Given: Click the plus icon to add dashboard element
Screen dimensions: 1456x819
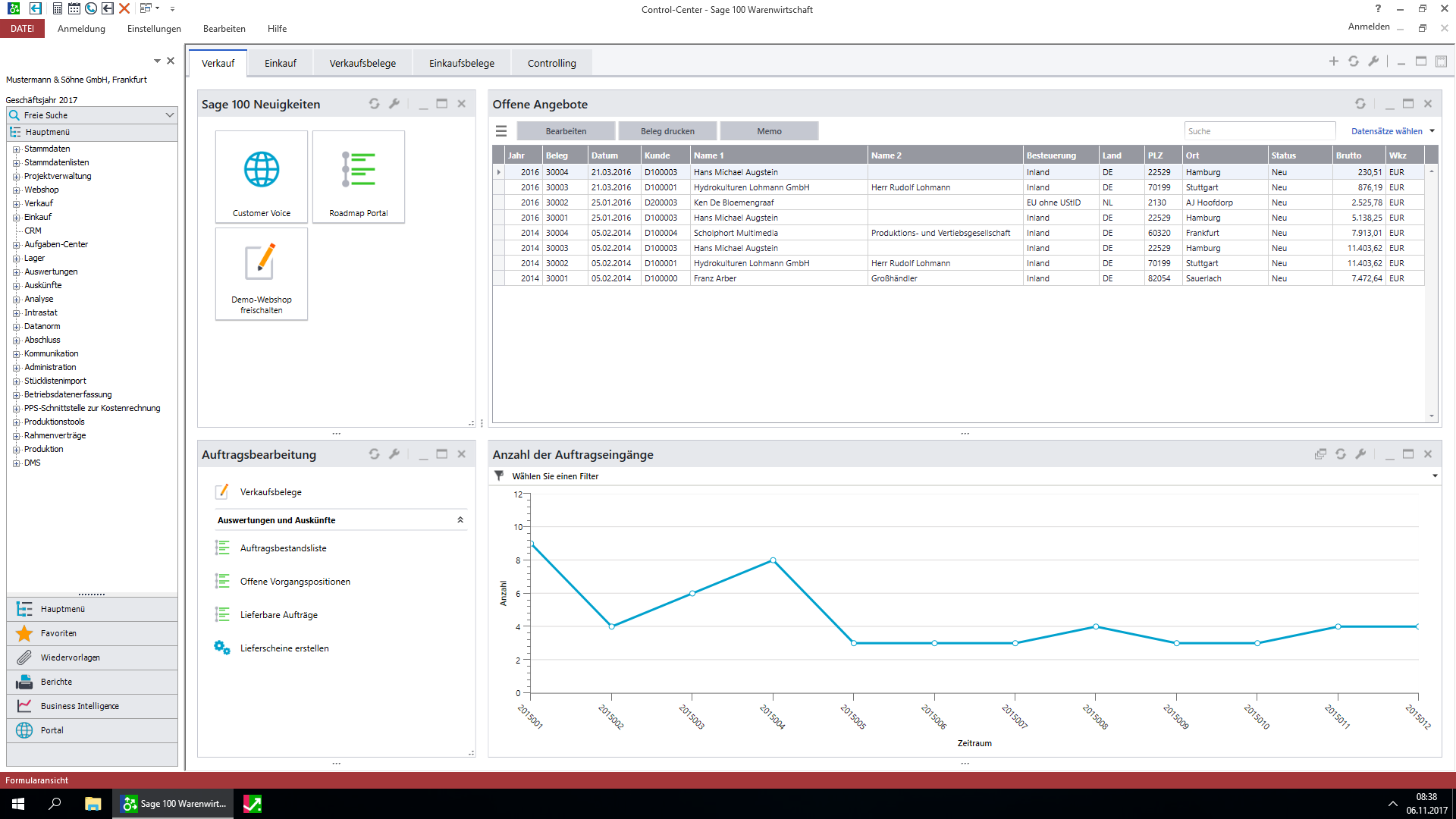Looking at the screenshot, I should click(x=1333, y=61).
